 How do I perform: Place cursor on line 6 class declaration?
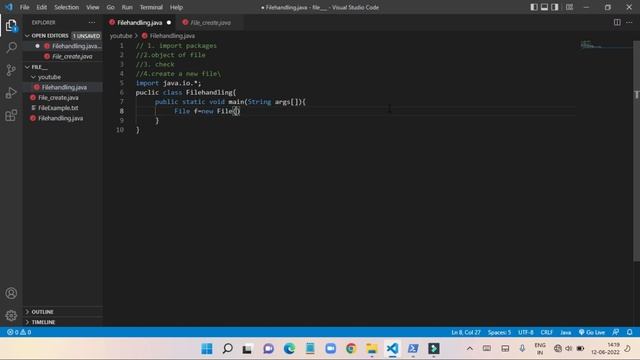[186, 93]
